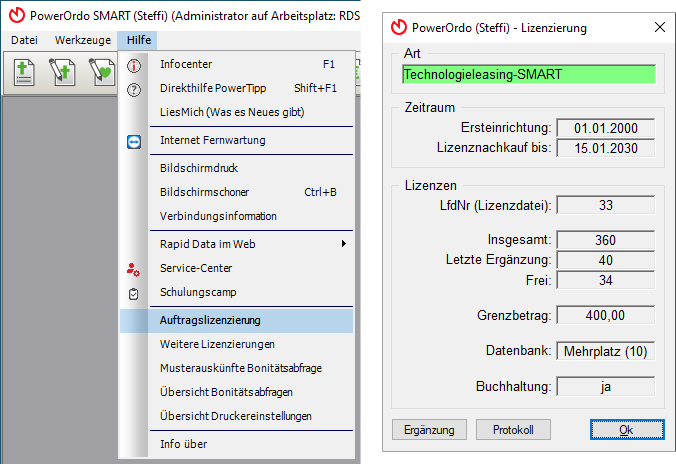
Task: Click the Buchhaltung: label text
Action: point(513,386)
